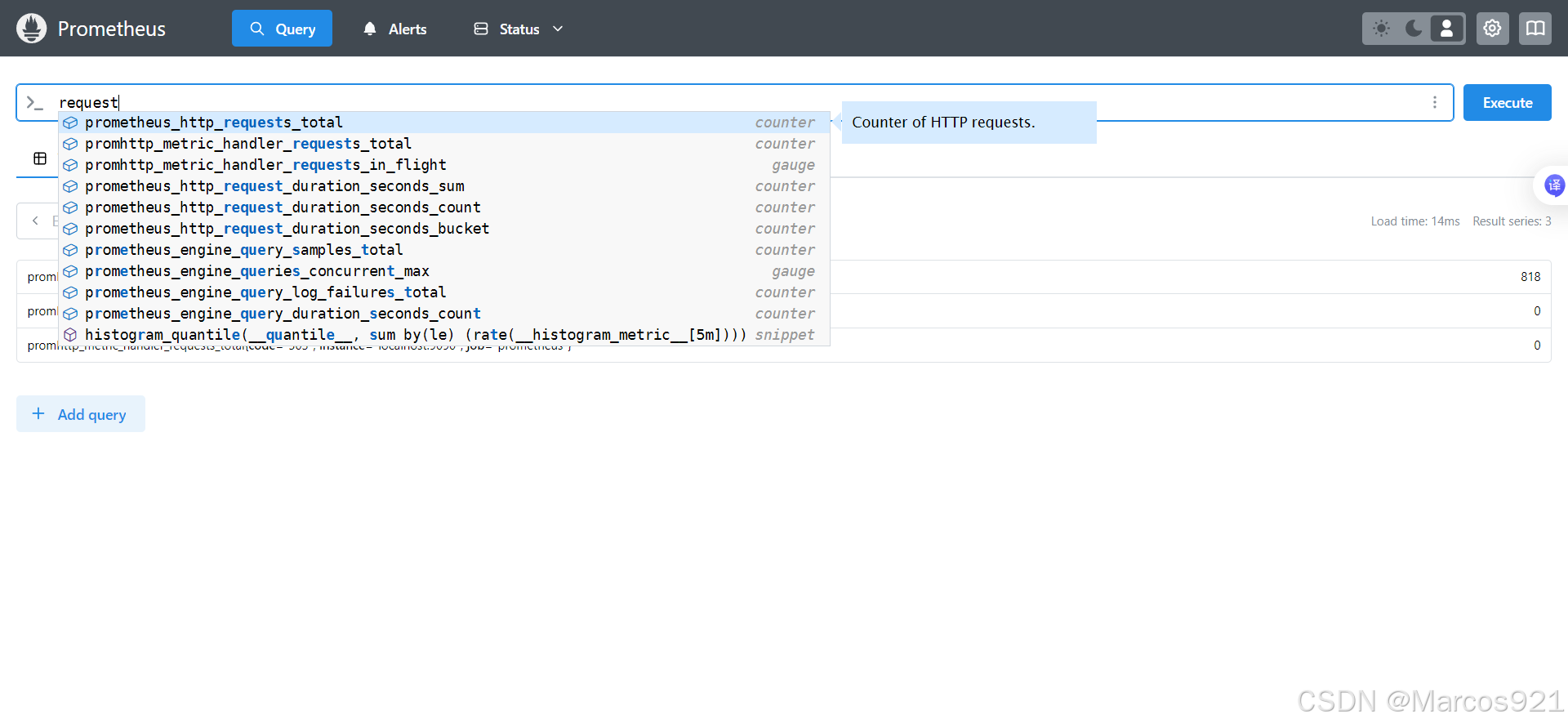Switch to dark theme with the moon icon
This screenshot has height=727, width=1568.
tap(1414, 29)
